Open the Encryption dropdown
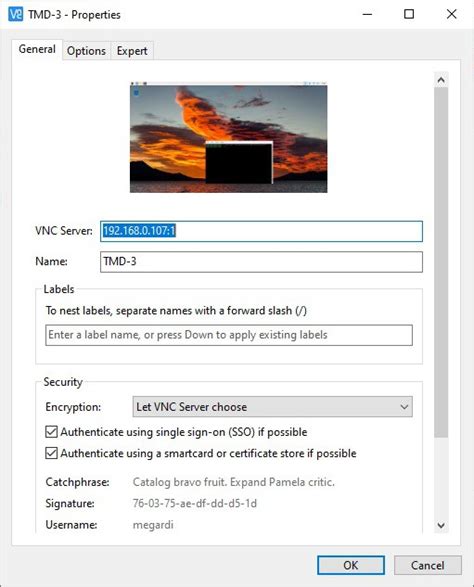The image size is (474, 587). [x=273, y=407]
